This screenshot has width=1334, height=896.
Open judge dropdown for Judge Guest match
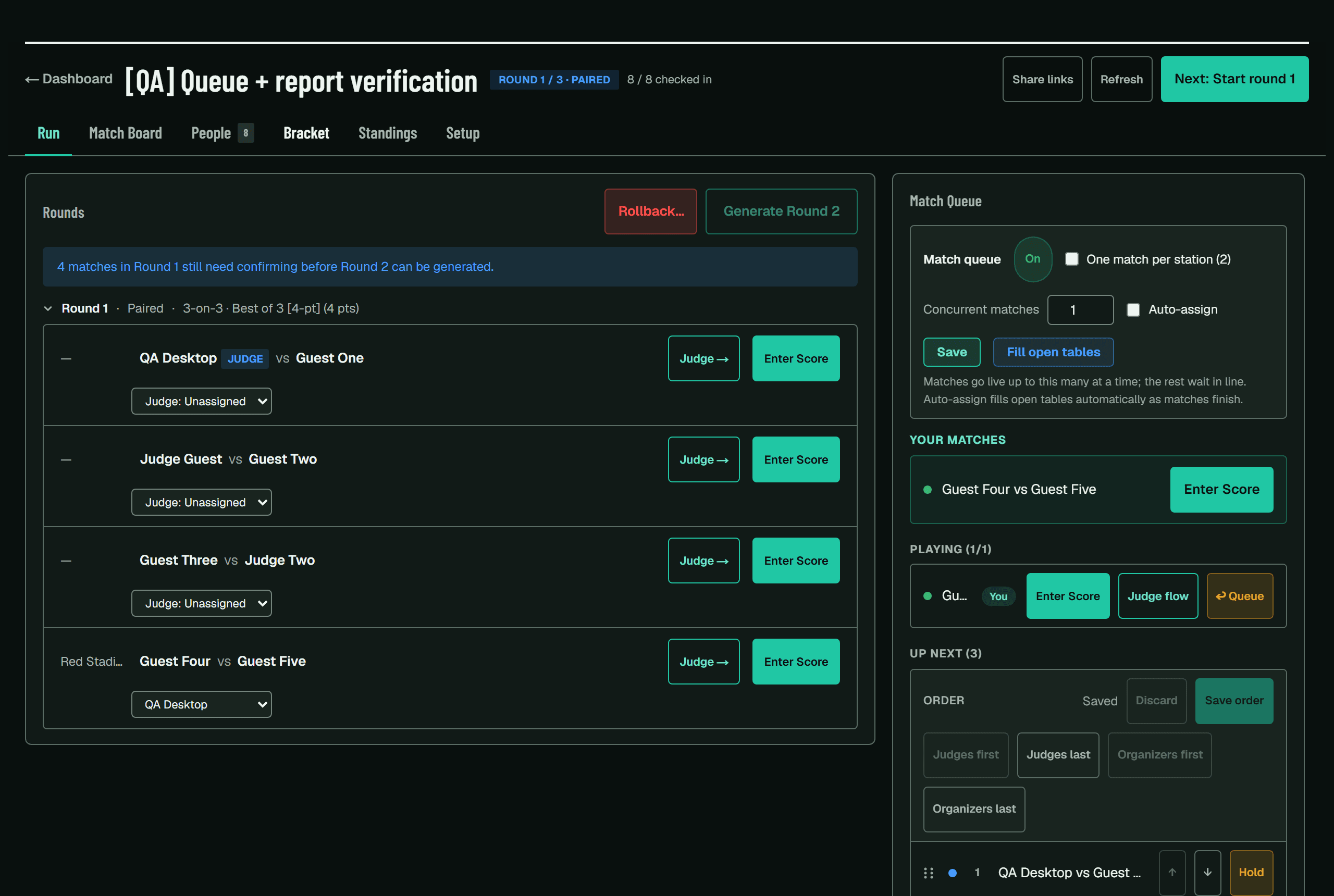(x=201, y=503)
